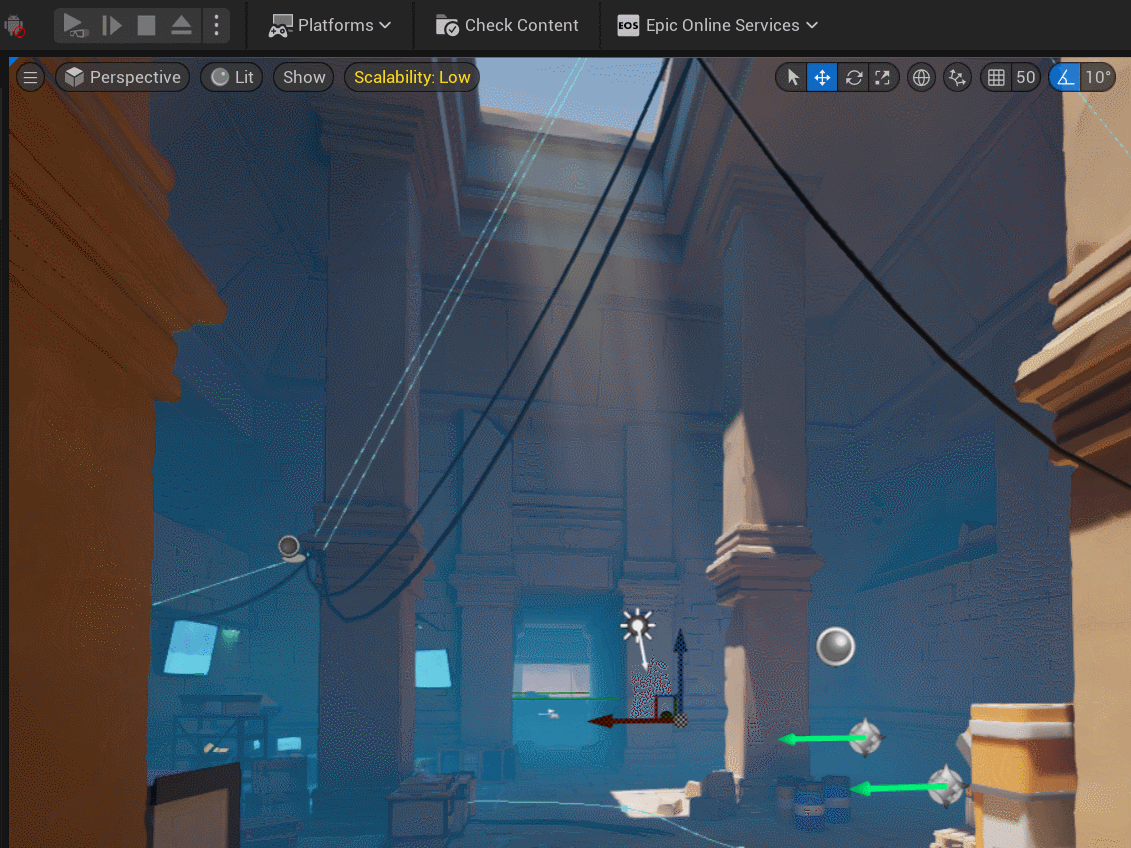
Task: Click the Check Content button
Action: coord(508,26)
